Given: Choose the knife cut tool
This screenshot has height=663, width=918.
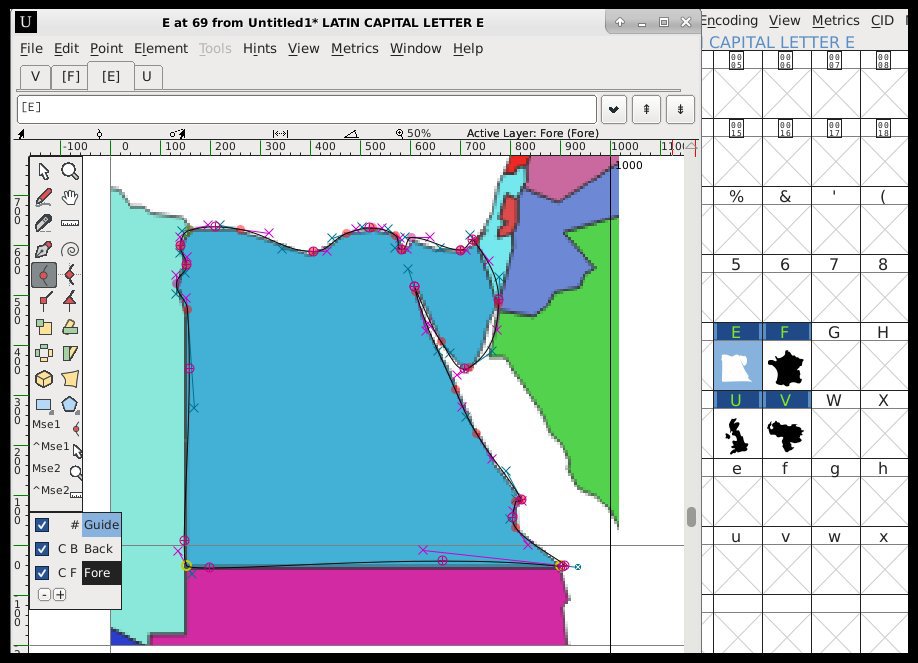Looking at the screenshot, I should (44, 223).
